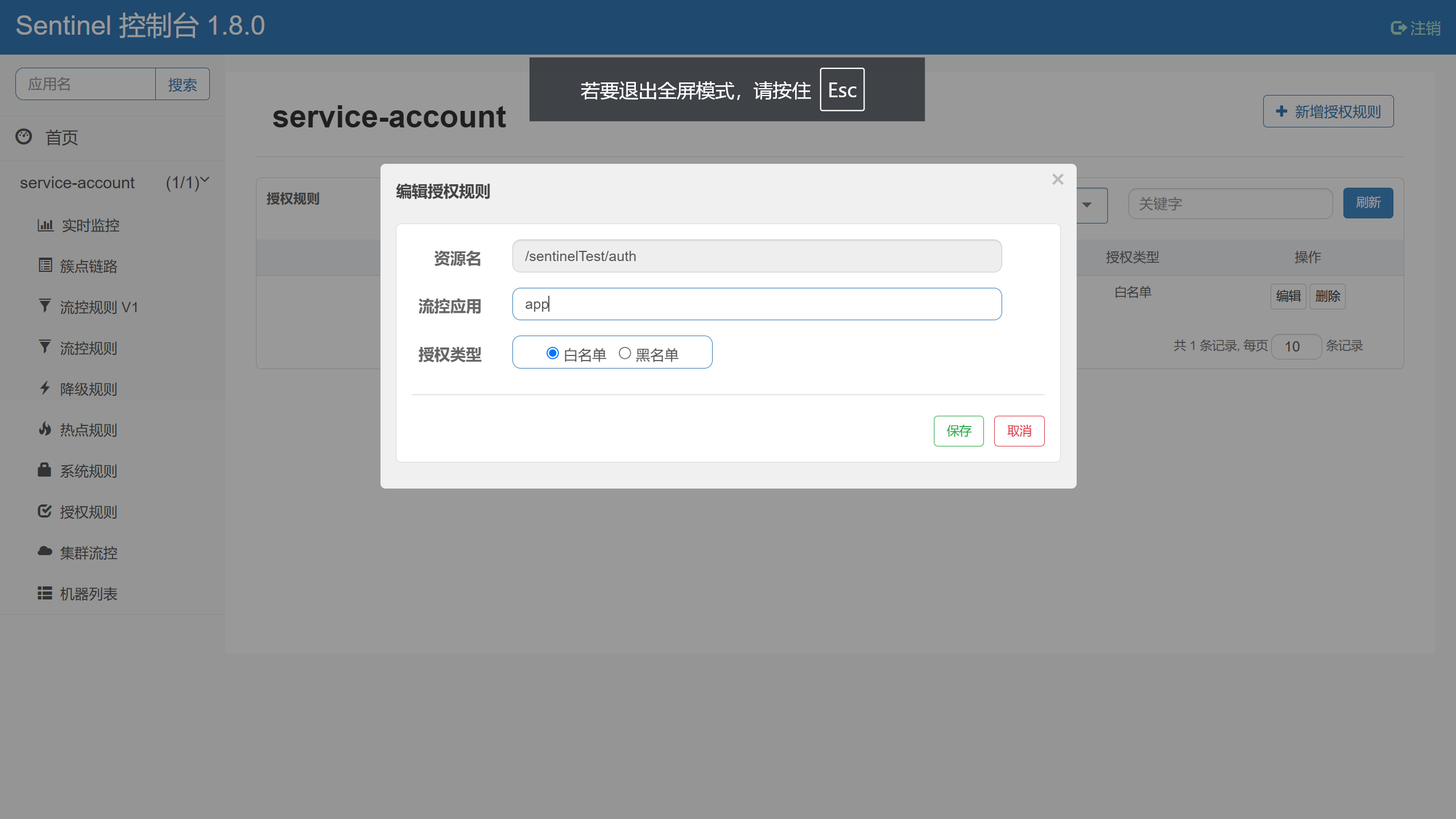Screen dimensions: 1456x819
Task: Click the lock icon beside 系统规则
Action: click(44, 470)
